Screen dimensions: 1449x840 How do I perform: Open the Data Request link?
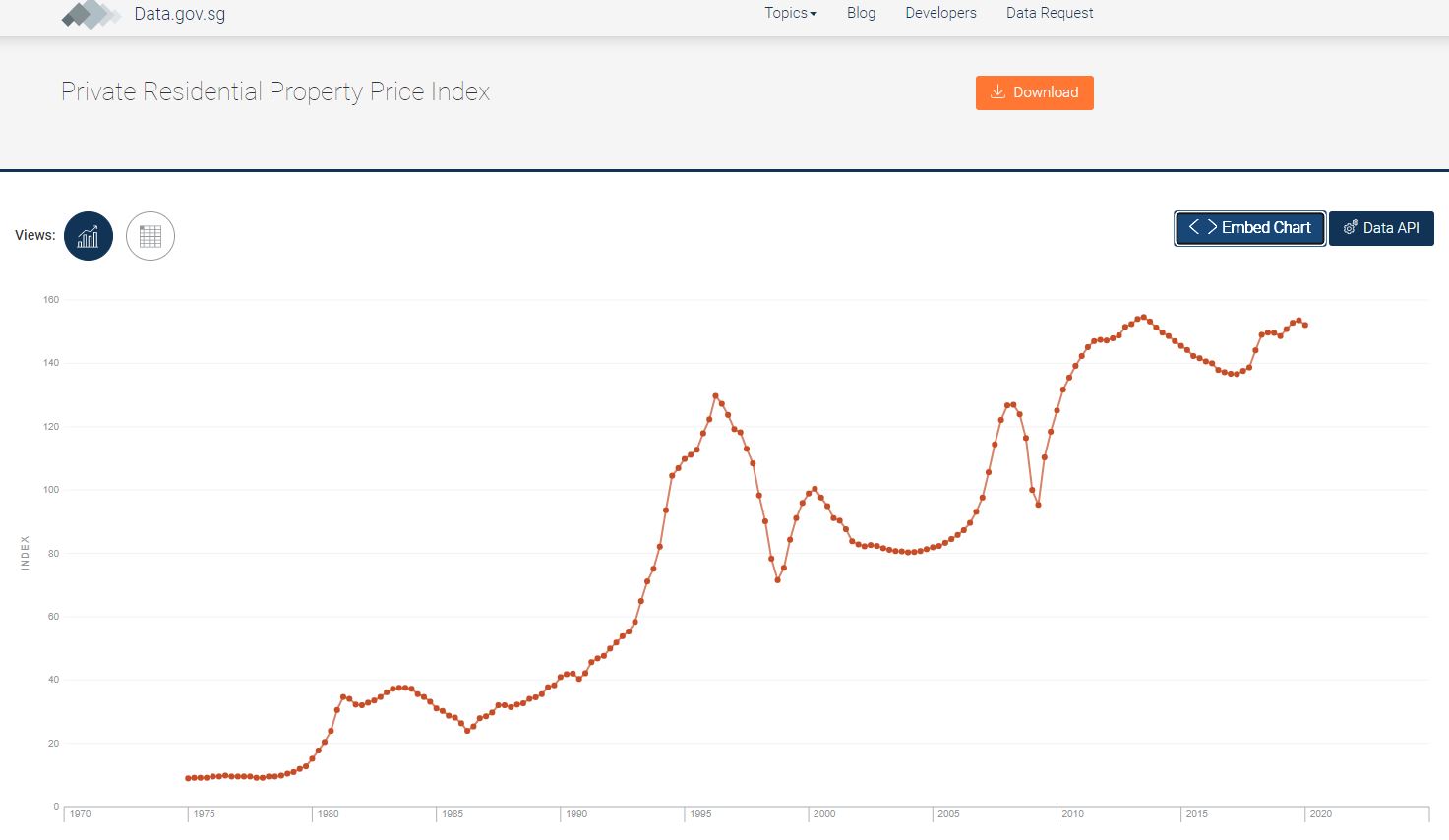1050,13
